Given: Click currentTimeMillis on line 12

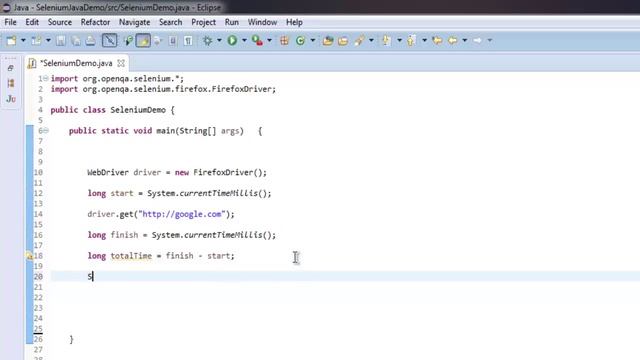Looking at the screenshot, I should pyautogui.click(x=219, y=193).
